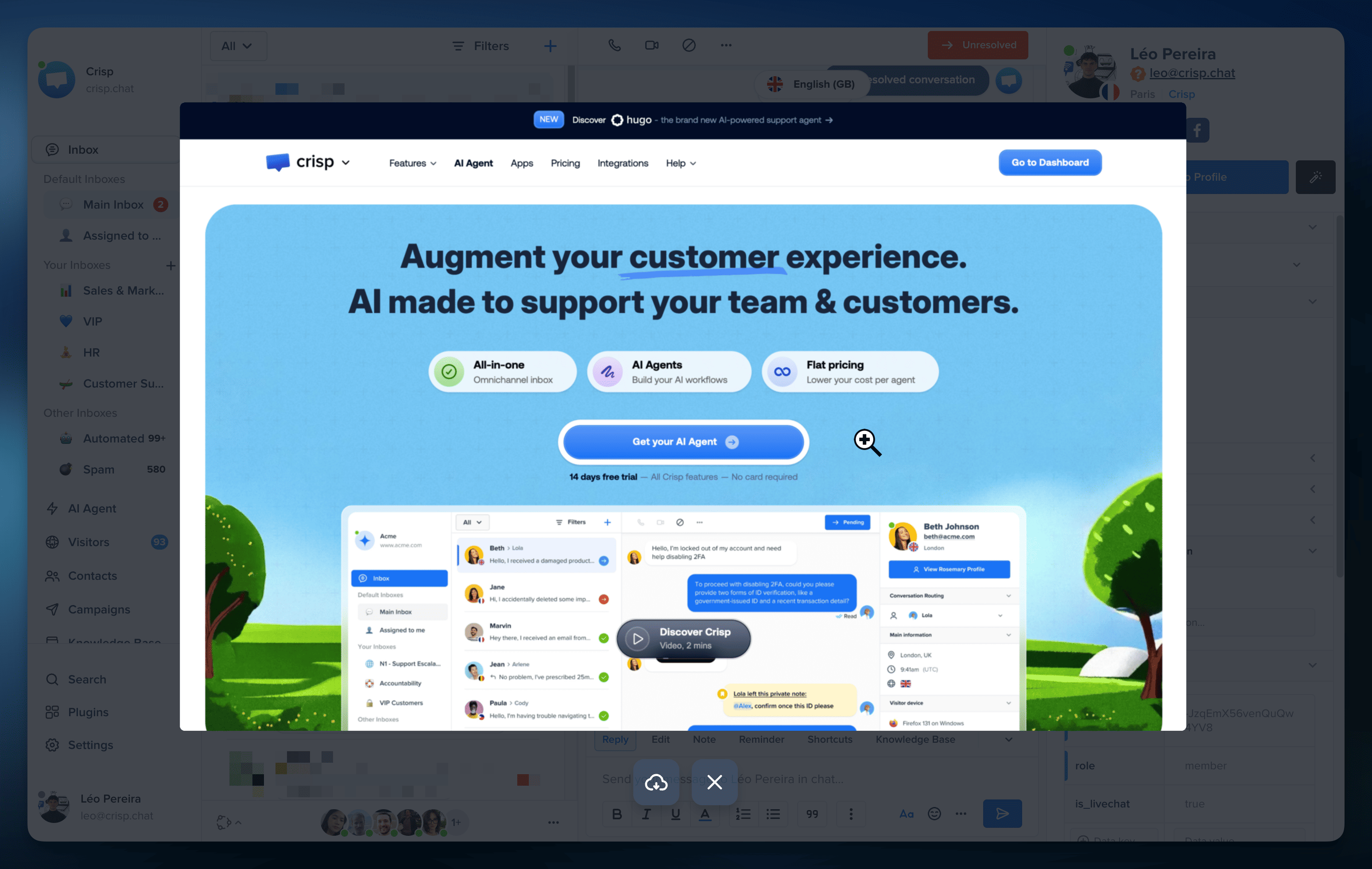Click the previewed Crisp website image
1372x869 pixels.
[682, 416]
